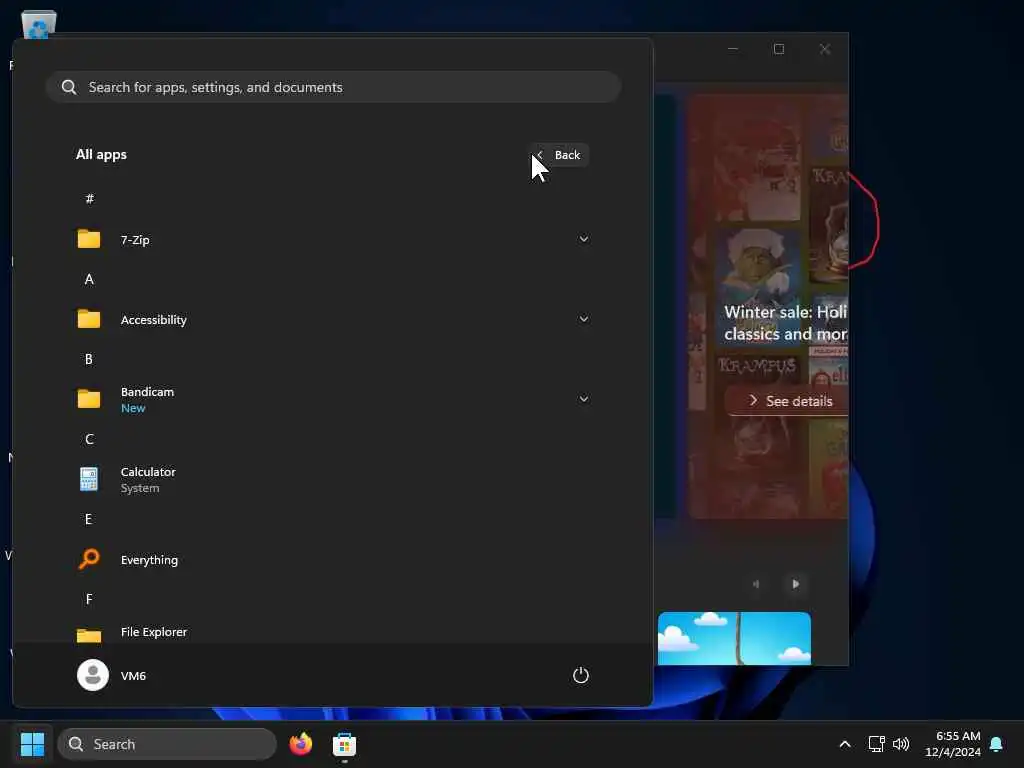Expand the 7-Zip folder chevron
The width and height of the screenshot is (1024, 768).
584,239
